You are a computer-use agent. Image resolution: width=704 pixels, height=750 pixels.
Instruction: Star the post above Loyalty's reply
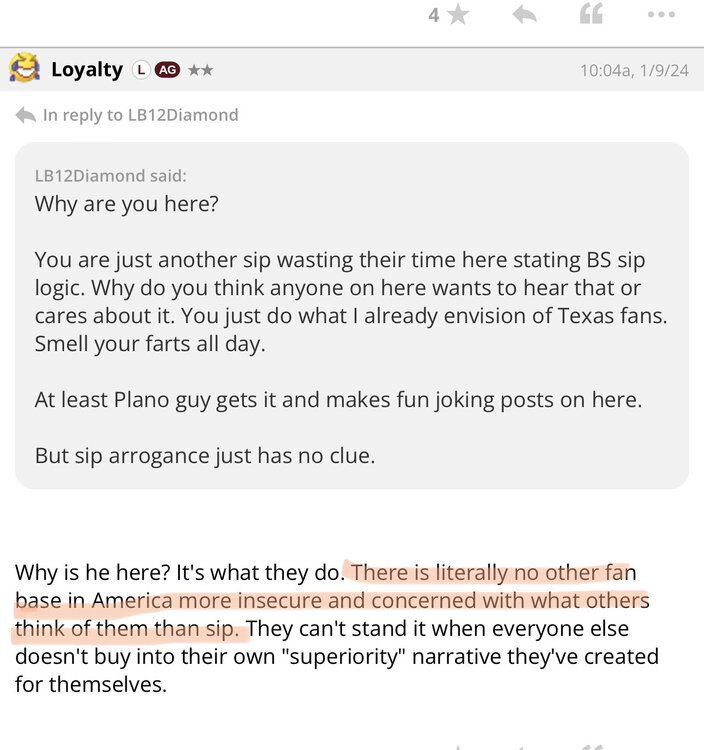(x=458, y=15)
